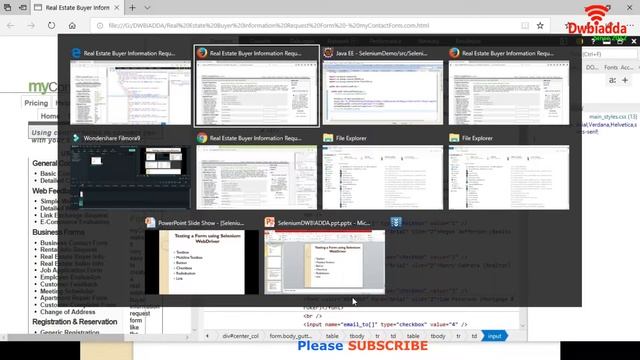
Task: Switch to Edge Real Estate window thumbnail
Action: [130, 93]
